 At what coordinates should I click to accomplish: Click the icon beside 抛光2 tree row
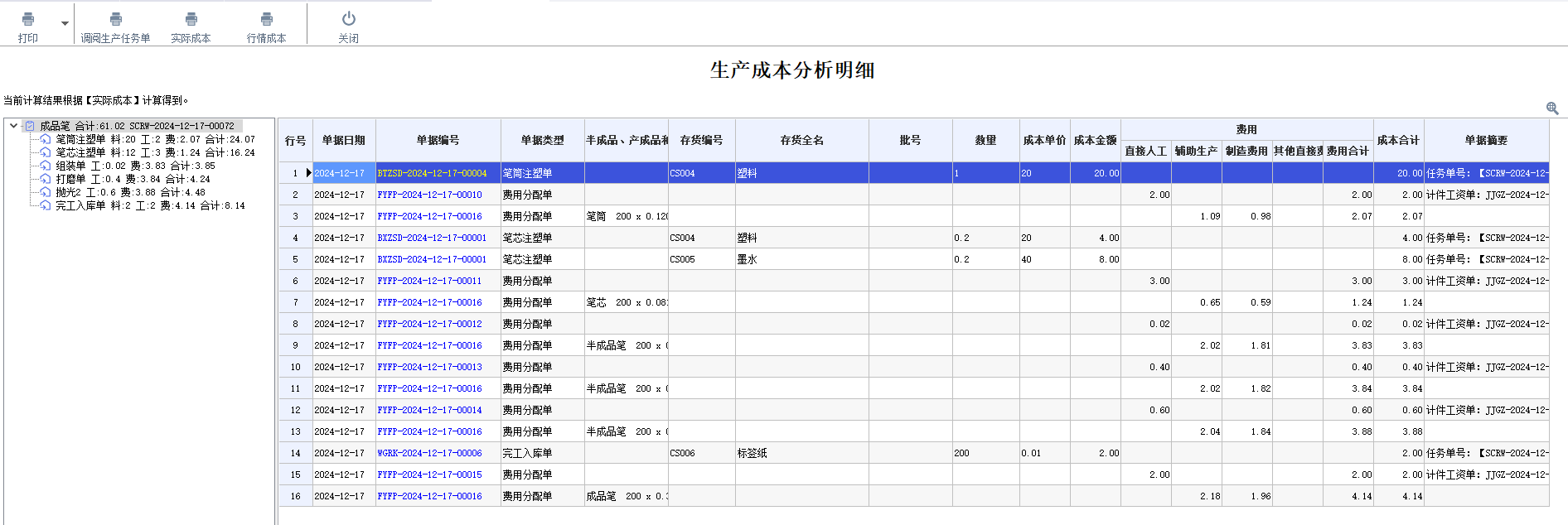click(46, 192)
